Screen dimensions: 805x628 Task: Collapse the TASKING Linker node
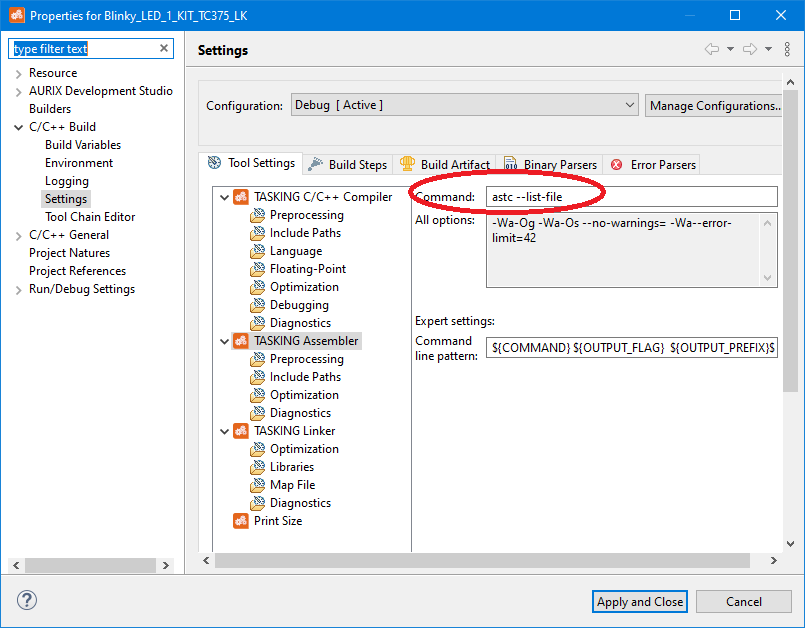pyautogui.click(x=224, y=431)
